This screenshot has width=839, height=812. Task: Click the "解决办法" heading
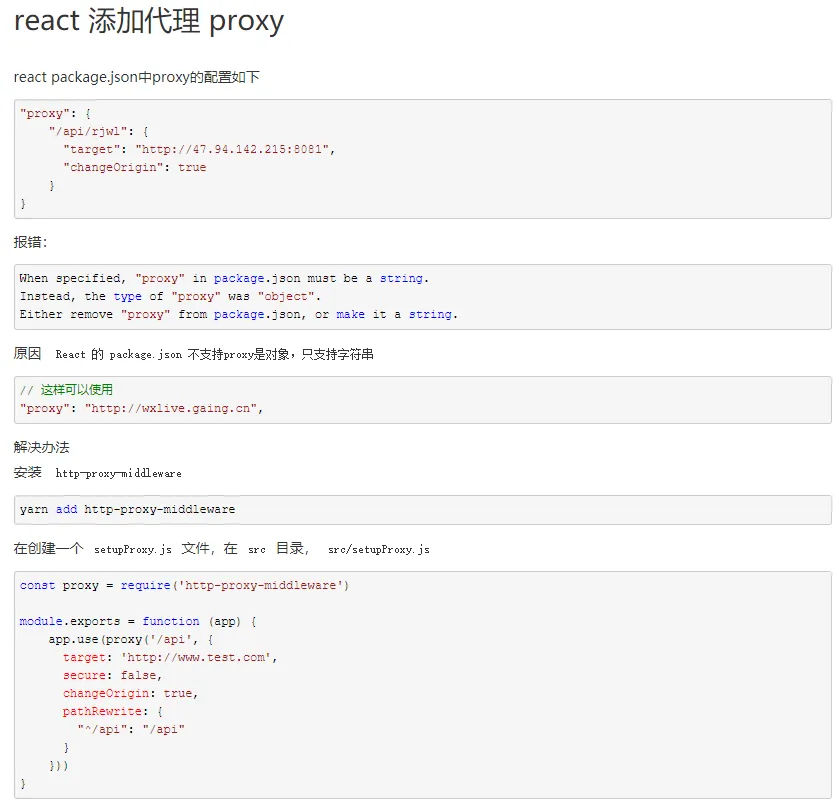point(42,447)
